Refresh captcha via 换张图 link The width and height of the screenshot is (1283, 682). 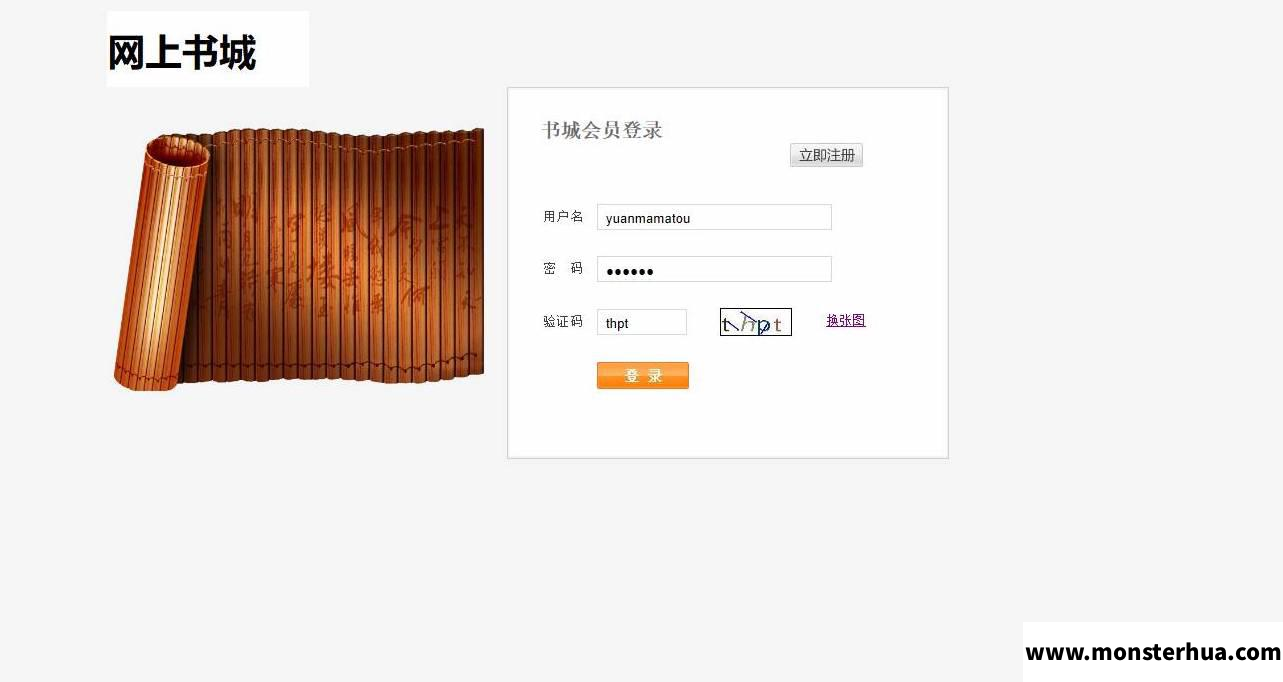846,321
